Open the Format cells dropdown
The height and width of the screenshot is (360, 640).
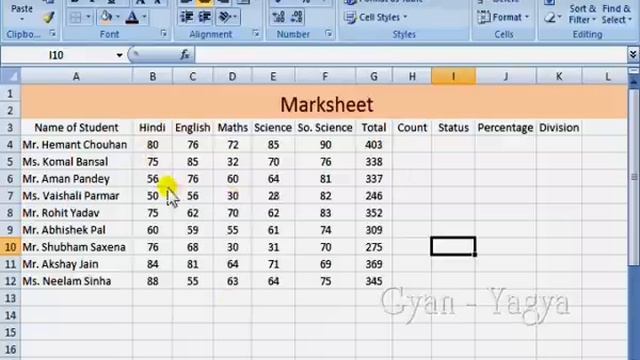point(503,17)
